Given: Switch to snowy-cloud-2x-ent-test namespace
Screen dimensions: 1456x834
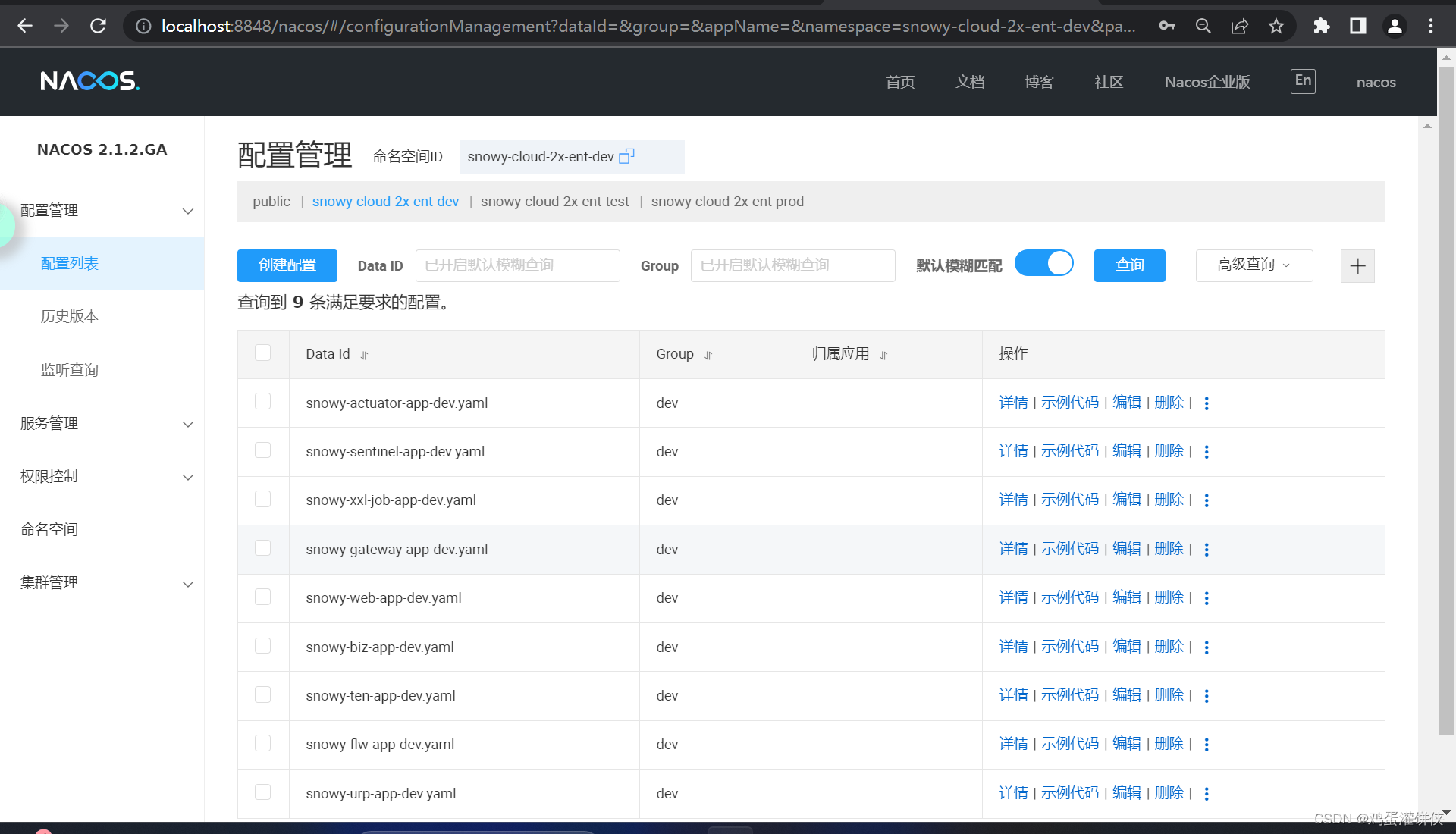Looking at the screenshot, I should click(554, 202).
